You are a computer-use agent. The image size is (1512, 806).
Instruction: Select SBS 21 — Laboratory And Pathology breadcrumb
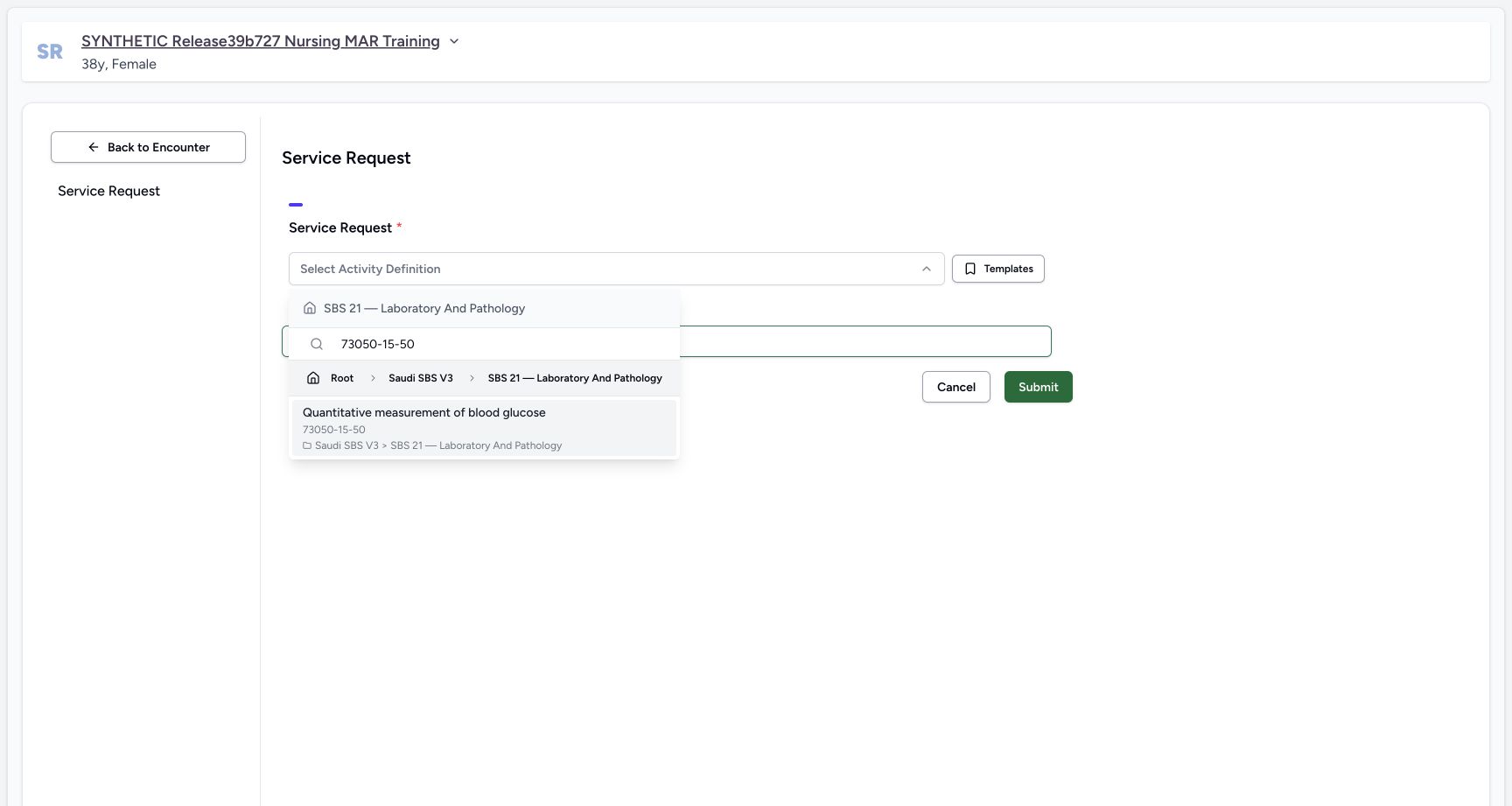[575, 378]
